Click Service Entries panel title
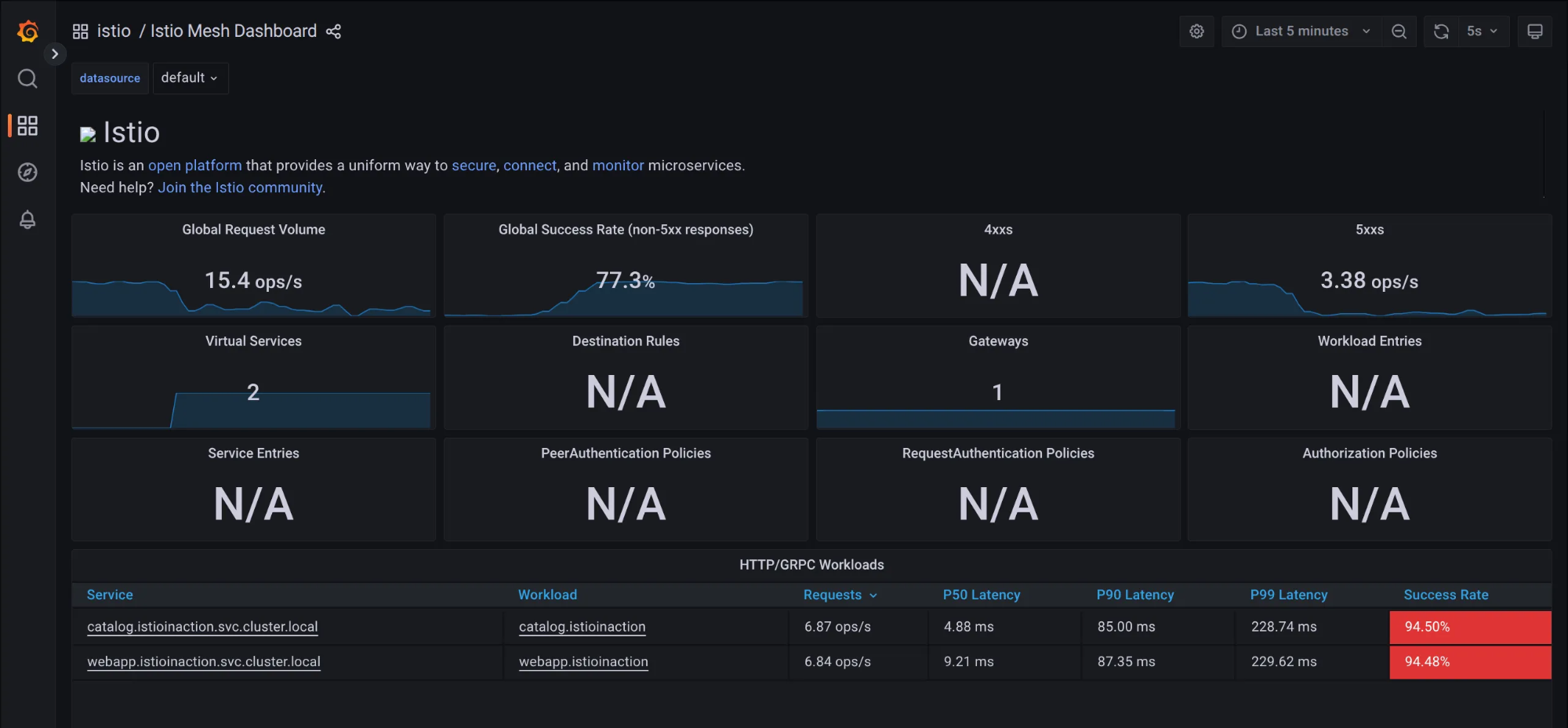This screenshot has height=728, width=1568. pyautogui.click(x=253, y=453)
